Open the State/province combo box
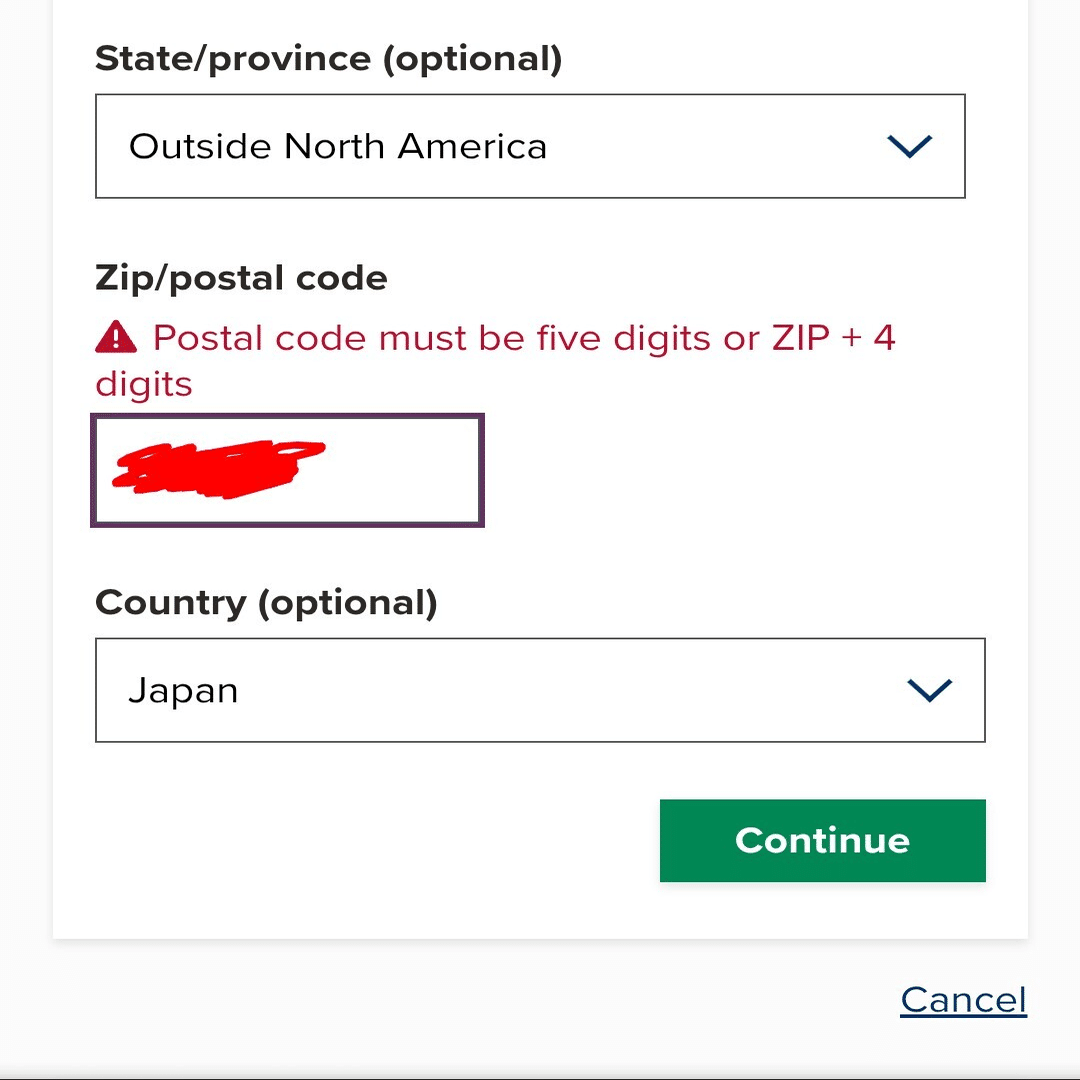 click(530, 147)
